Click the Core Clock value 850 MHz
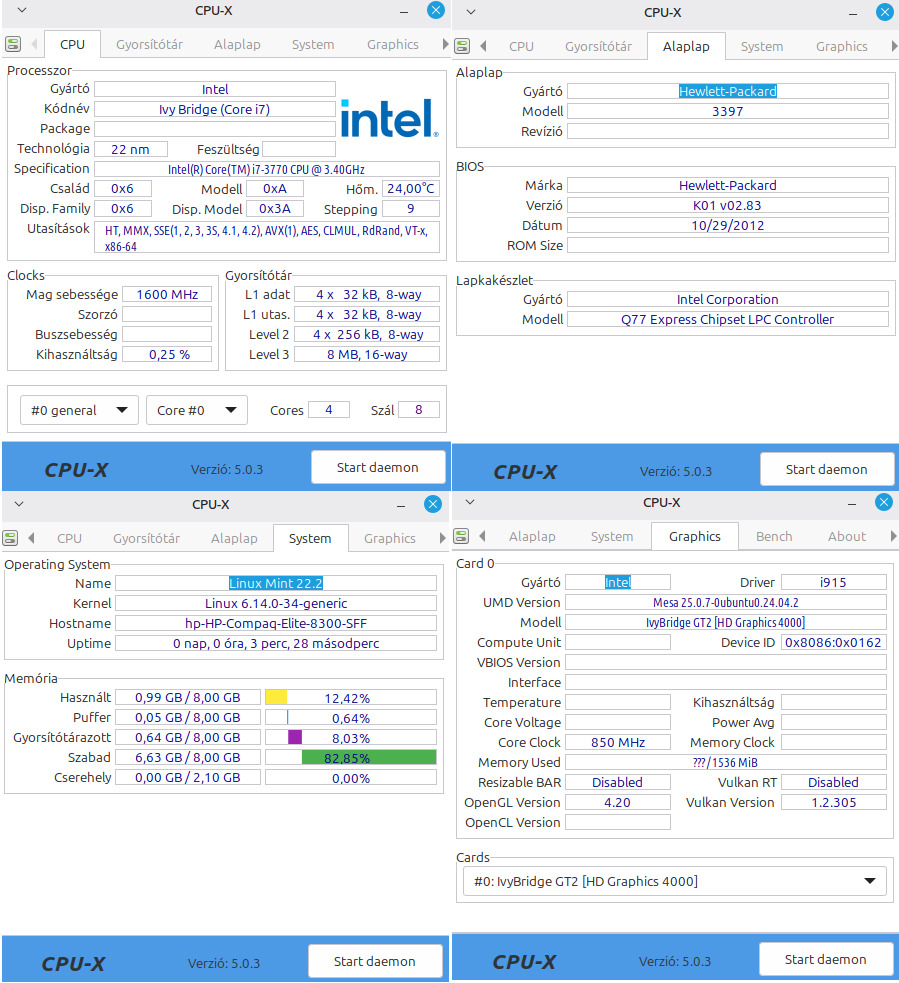The image size is (899, 983). coord(618,742)
